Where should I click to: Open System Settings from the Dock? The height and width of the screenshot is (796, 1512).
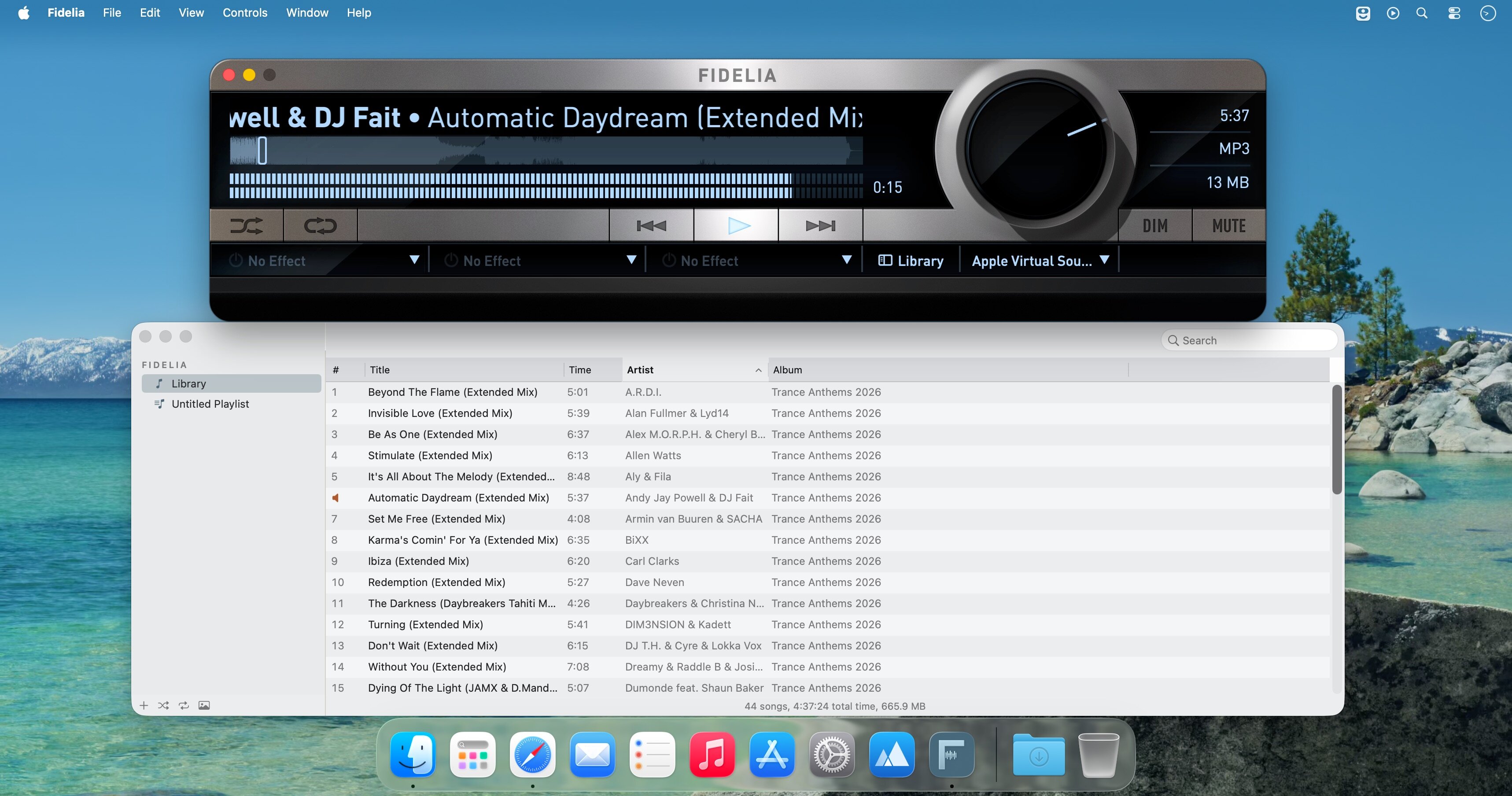832,754
